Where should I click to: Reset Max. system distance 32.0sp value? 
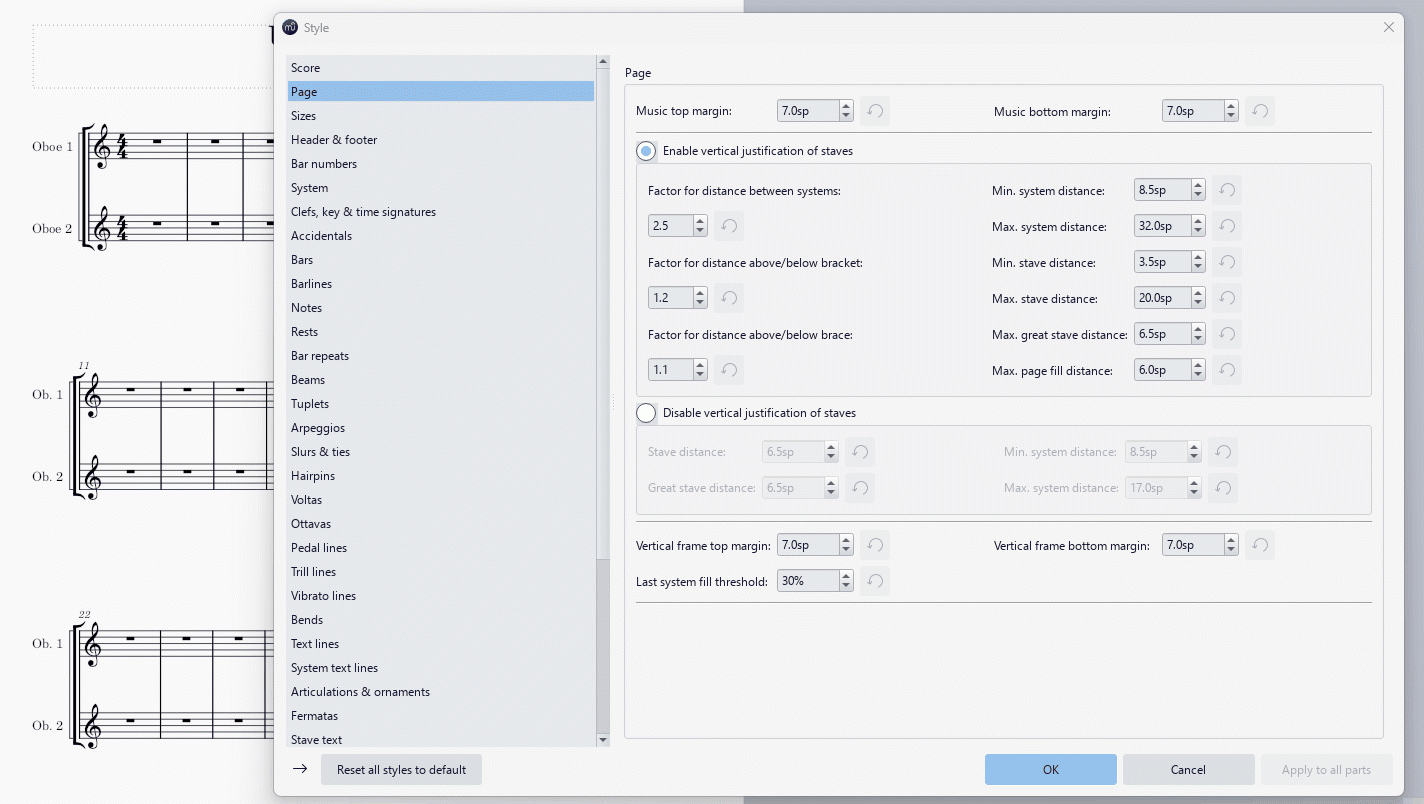1227,226
